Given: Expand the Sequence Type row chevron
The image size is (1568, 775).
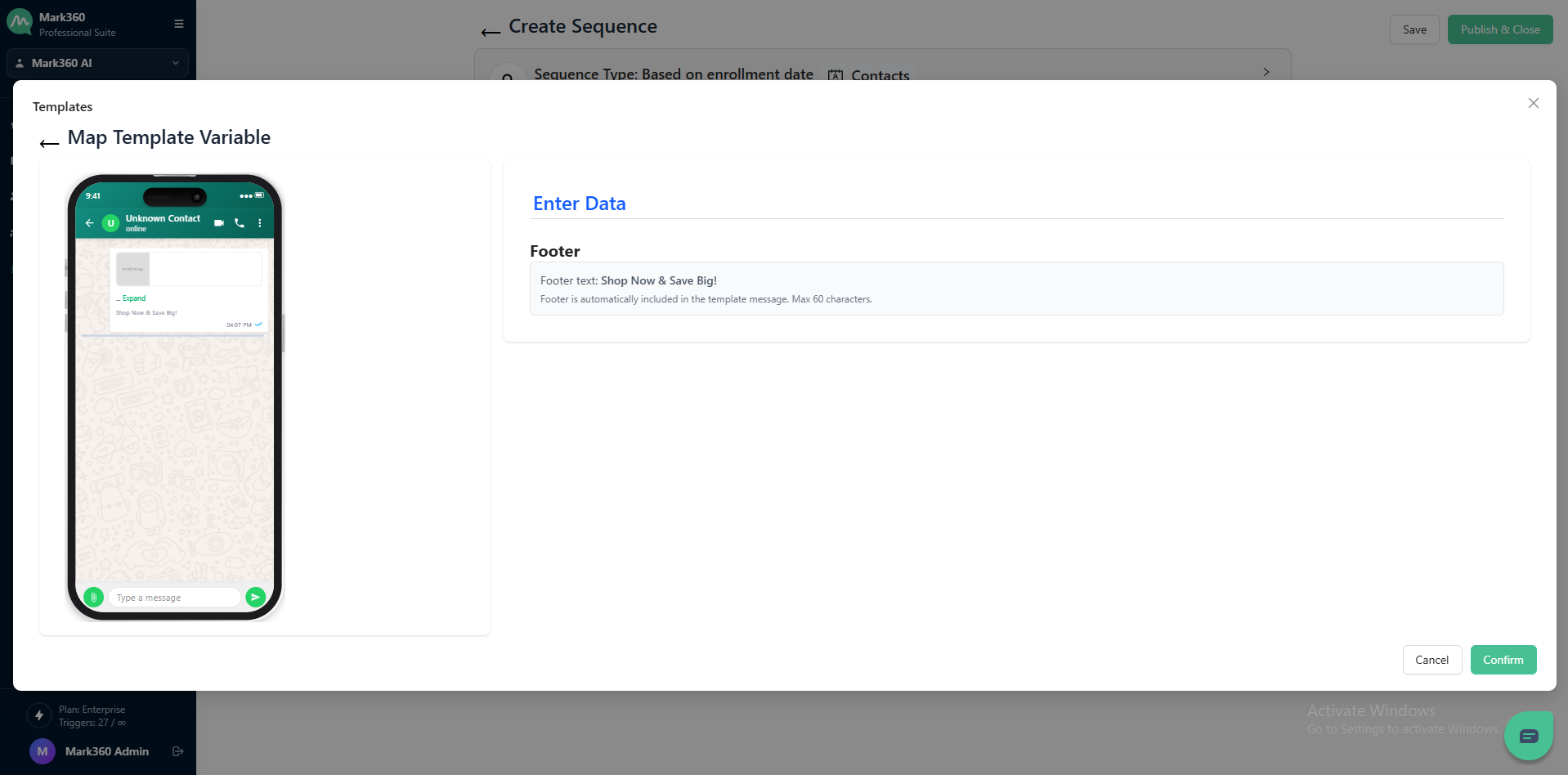Looking at the screenshot, I should tap(1266, 72).
